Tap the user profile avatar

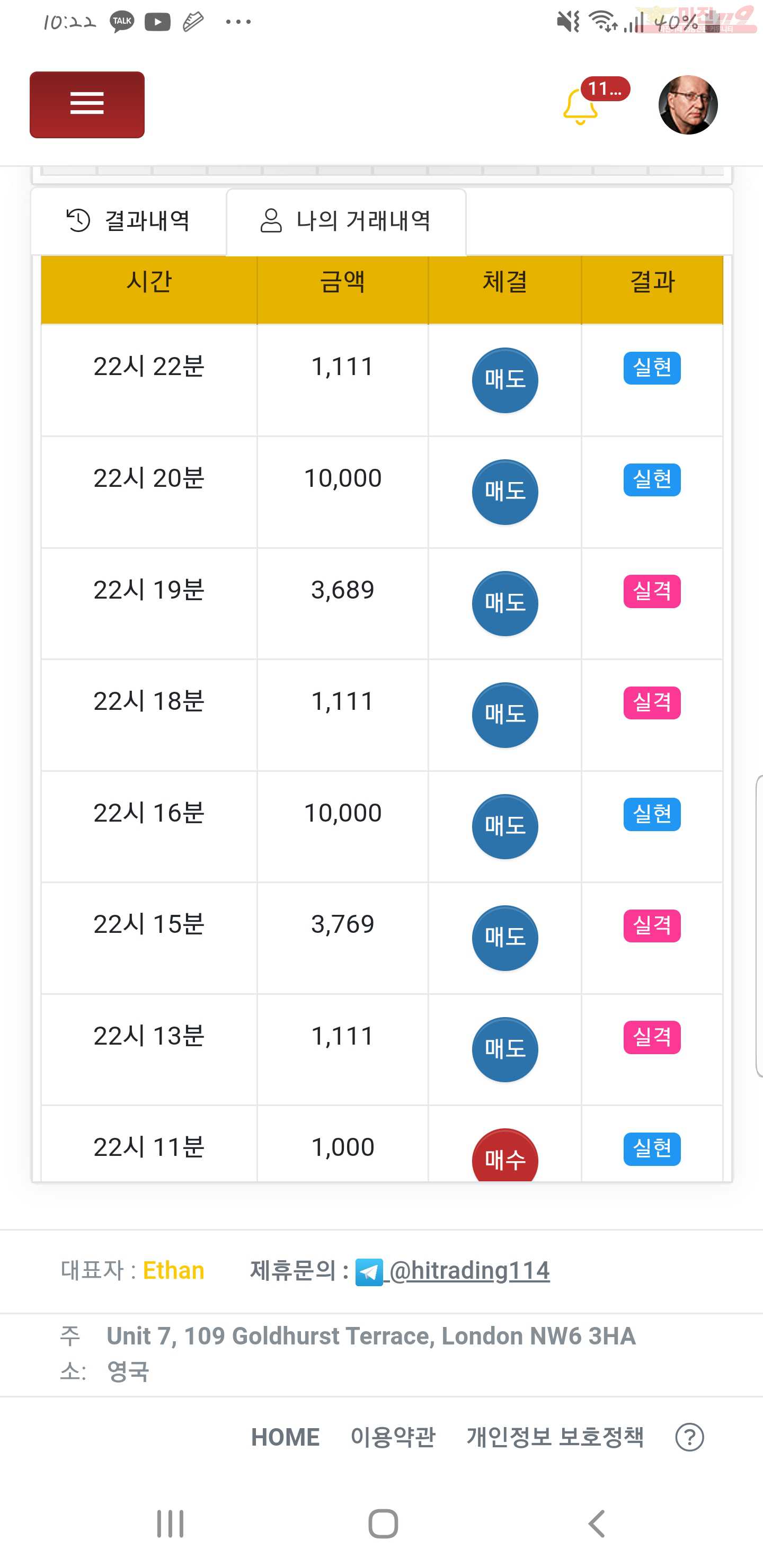pyautogui.click(x=688, y=105)
